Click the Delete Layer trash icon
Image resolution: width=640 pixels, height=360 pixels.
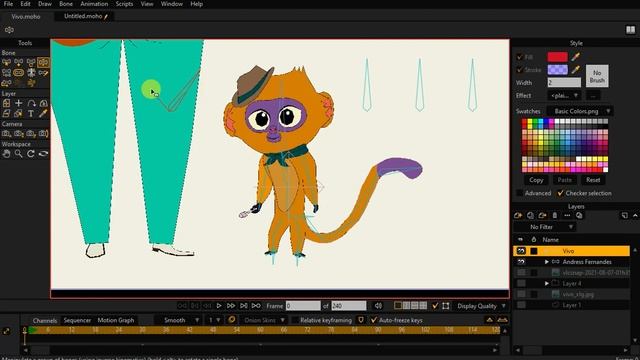(555, 215)
